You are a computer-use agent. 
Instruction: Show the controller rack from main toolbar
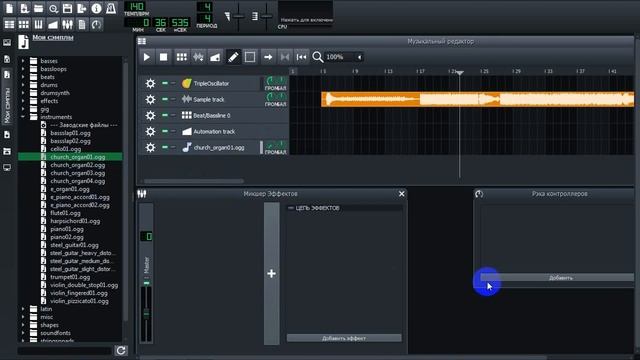[96, 24]
